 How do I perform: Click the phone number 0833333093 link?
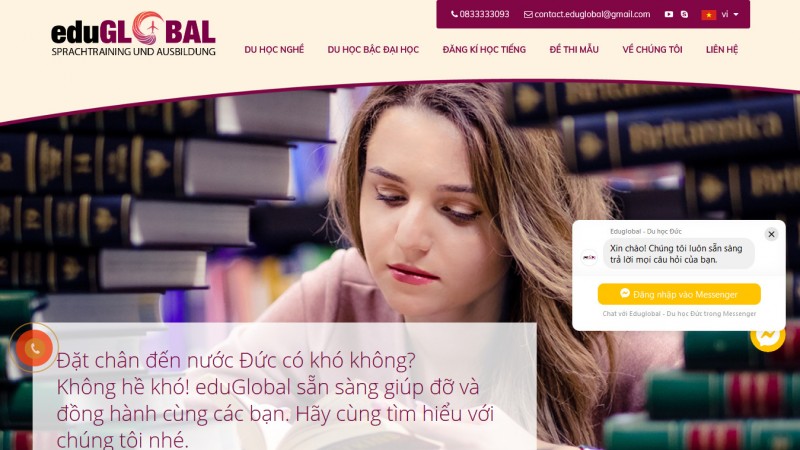480,14
